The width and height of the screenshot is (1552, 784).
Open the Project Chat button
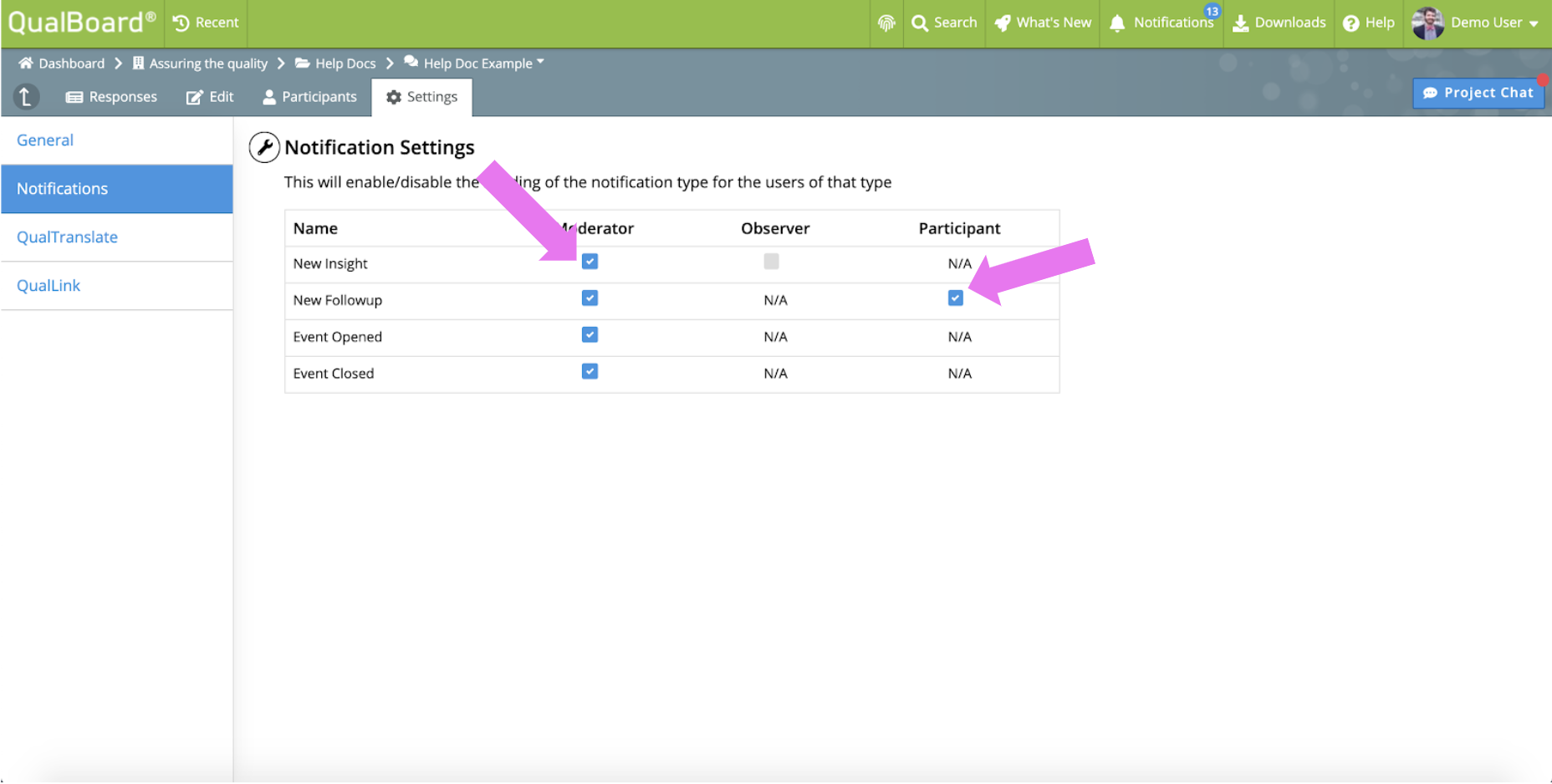point(1478,93)
